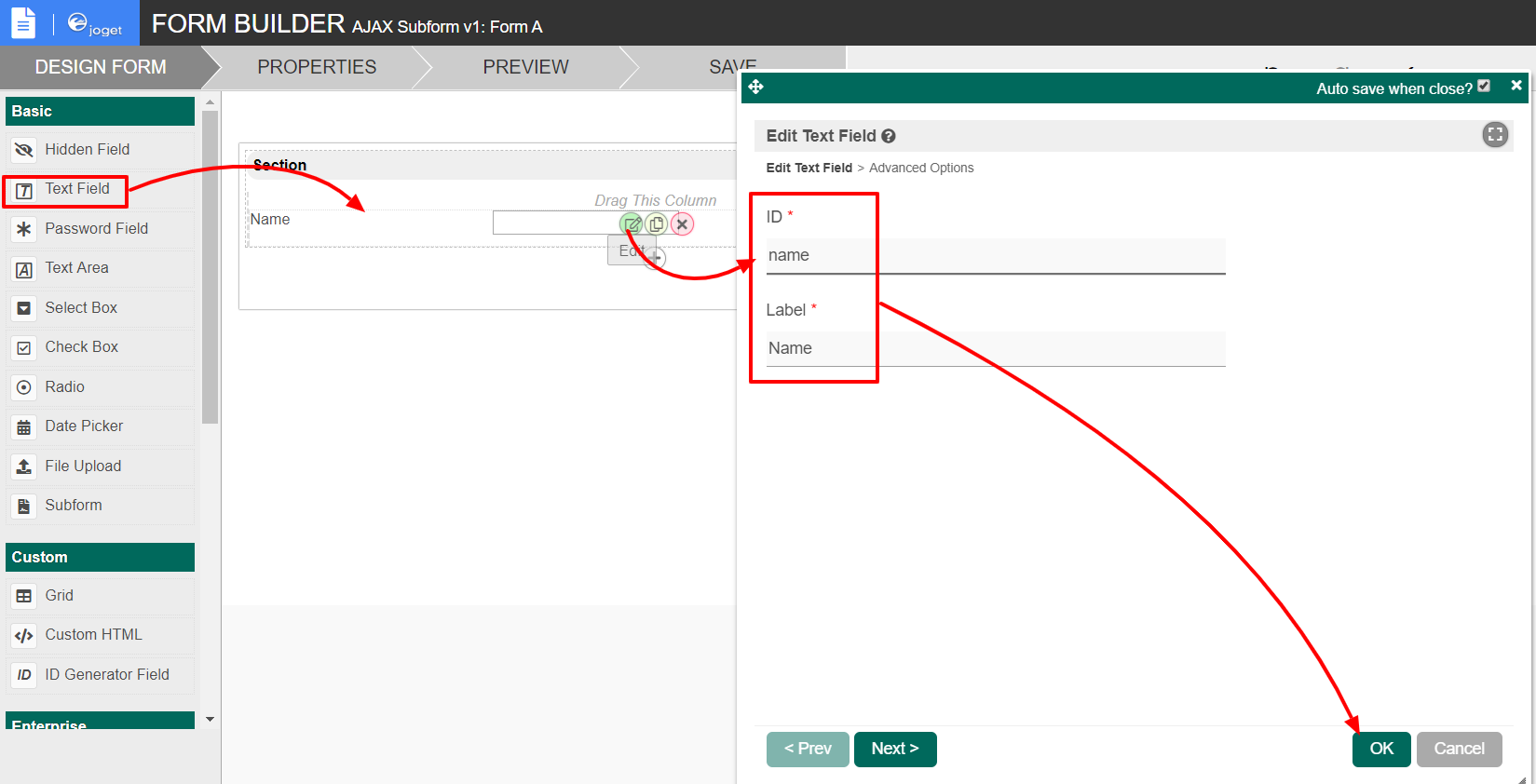Click the fullscreen icon in Edit Text Field header
The width and height of the screenshot is (1536, 784).
[x=1494, y=135]
